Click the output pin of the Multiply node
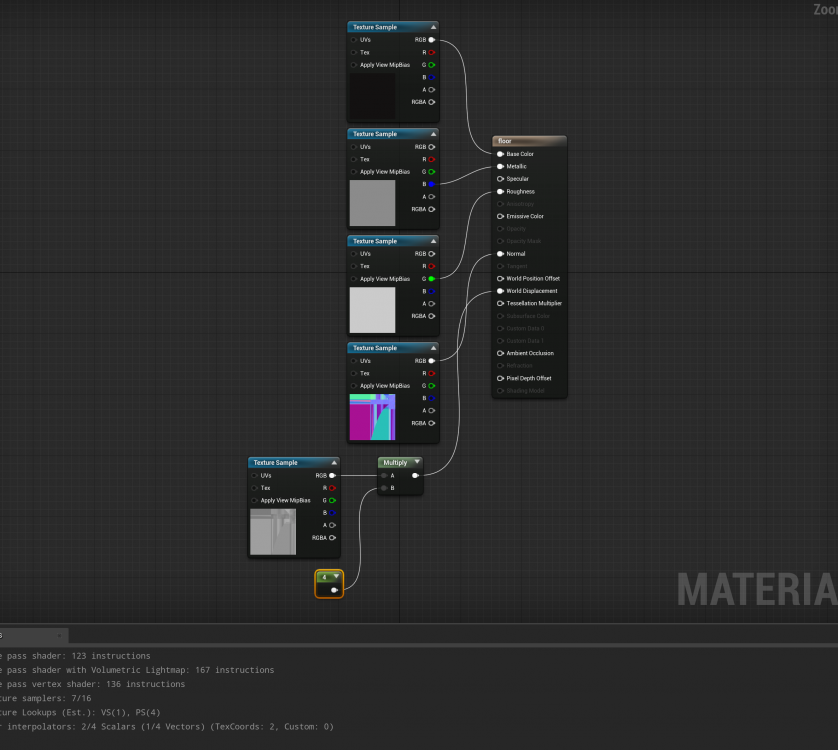This screenshot has width=838, height=750. point(415,476)
